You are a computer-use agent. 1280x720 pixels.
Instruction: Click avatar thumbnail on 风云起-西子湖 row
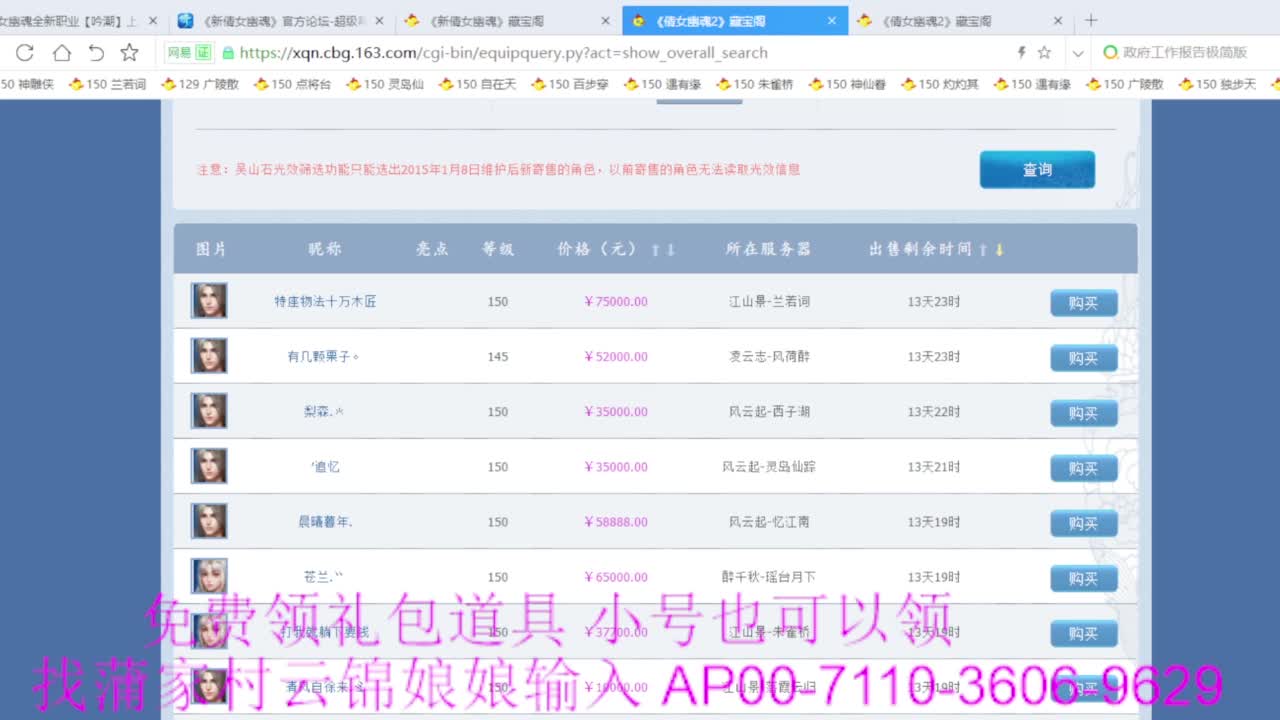pyautogui.click(x=209, y=411)
